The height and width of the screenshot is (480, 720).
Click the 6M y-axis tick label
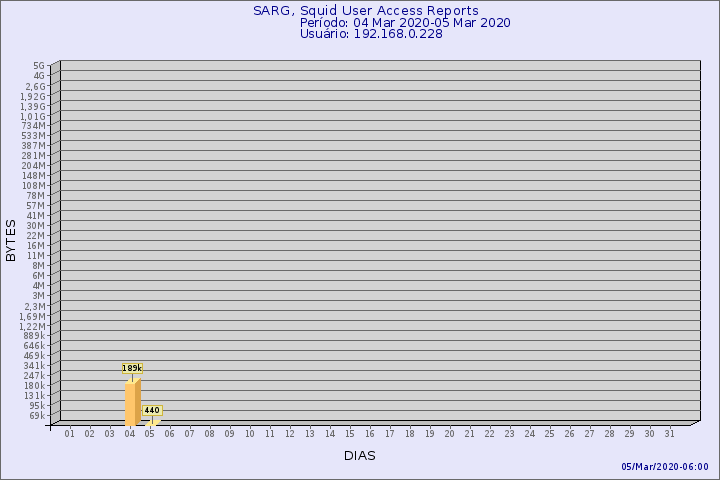pyautogui.click(x=39, y=276)
